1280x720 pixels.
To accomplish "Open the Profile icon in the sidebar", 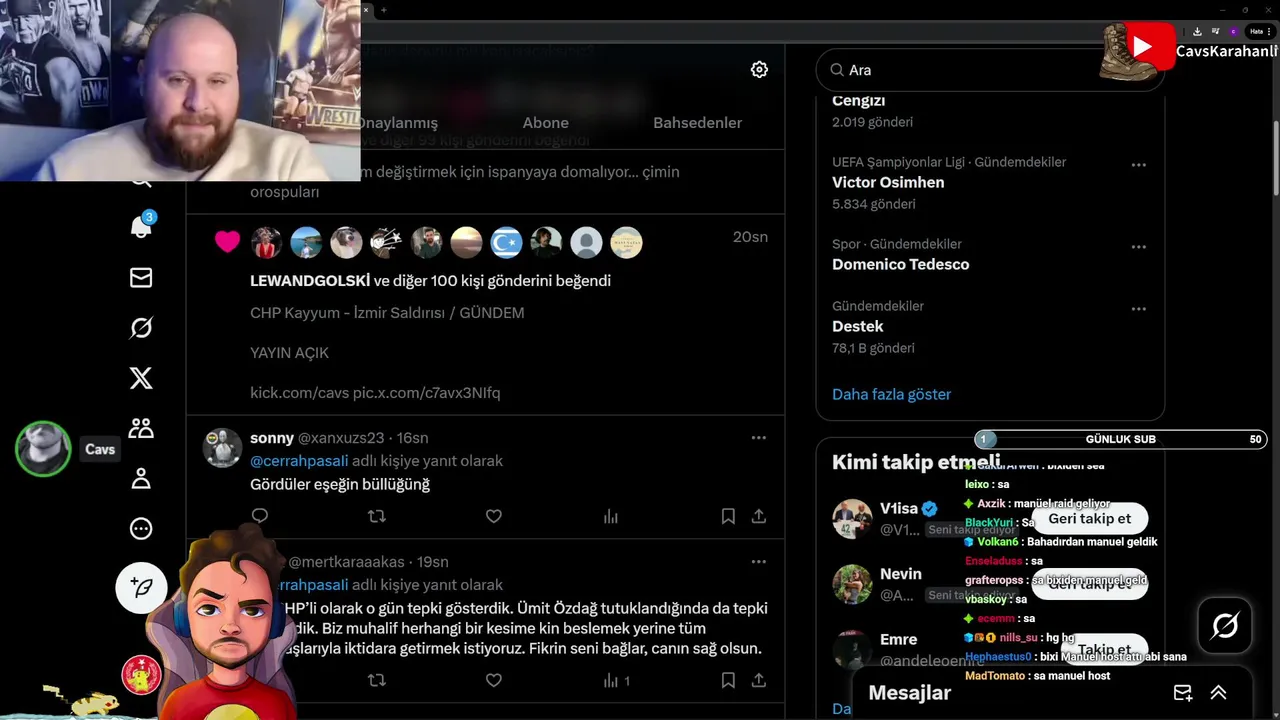I will click(x=141, y=478).
